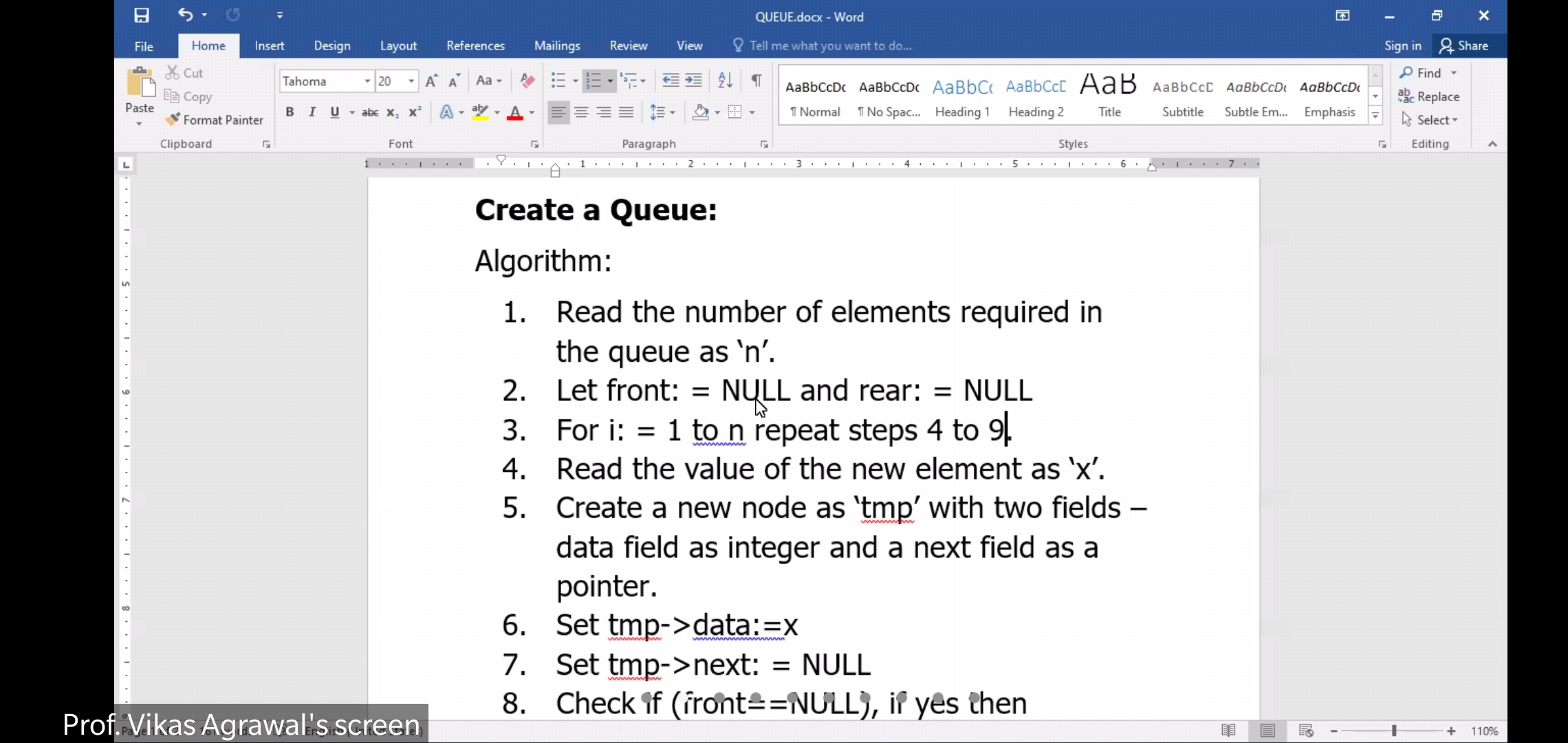Click the Format Painter brush icon

(x=173, y=120)
